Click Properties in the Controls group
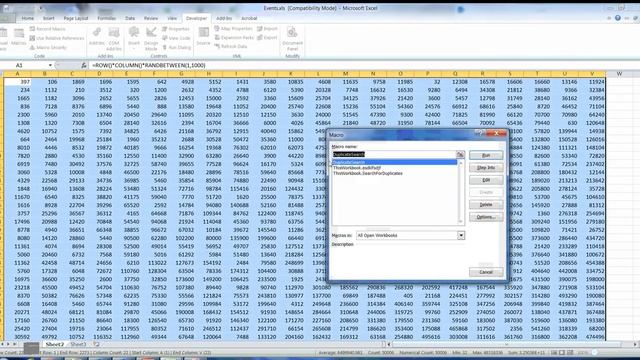The image size is (640, 360). (176, 29)
